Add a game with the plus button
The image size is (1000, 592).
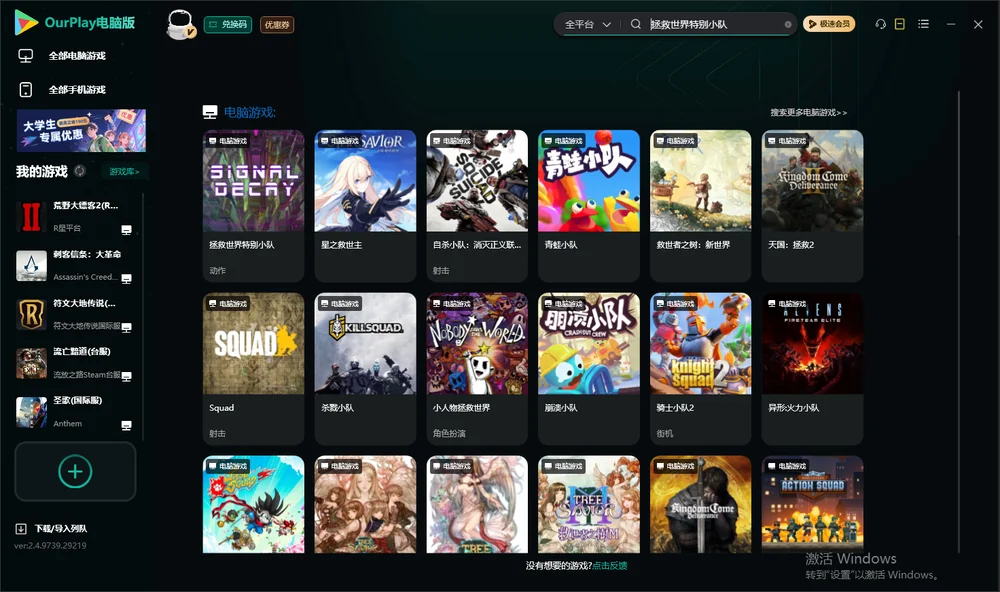(x=75, y=471)
